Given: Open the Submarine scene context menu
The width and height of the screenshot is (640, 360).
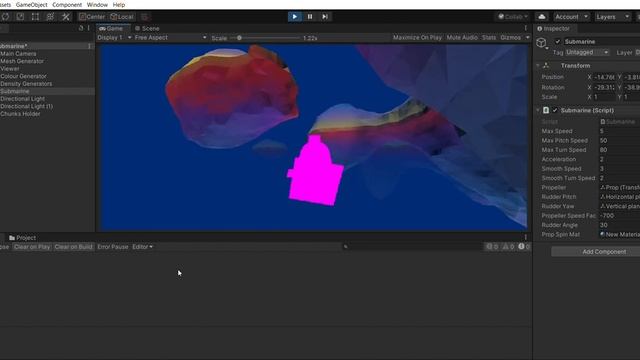Looking at the screenshot, I should click(x=89, y=46).
